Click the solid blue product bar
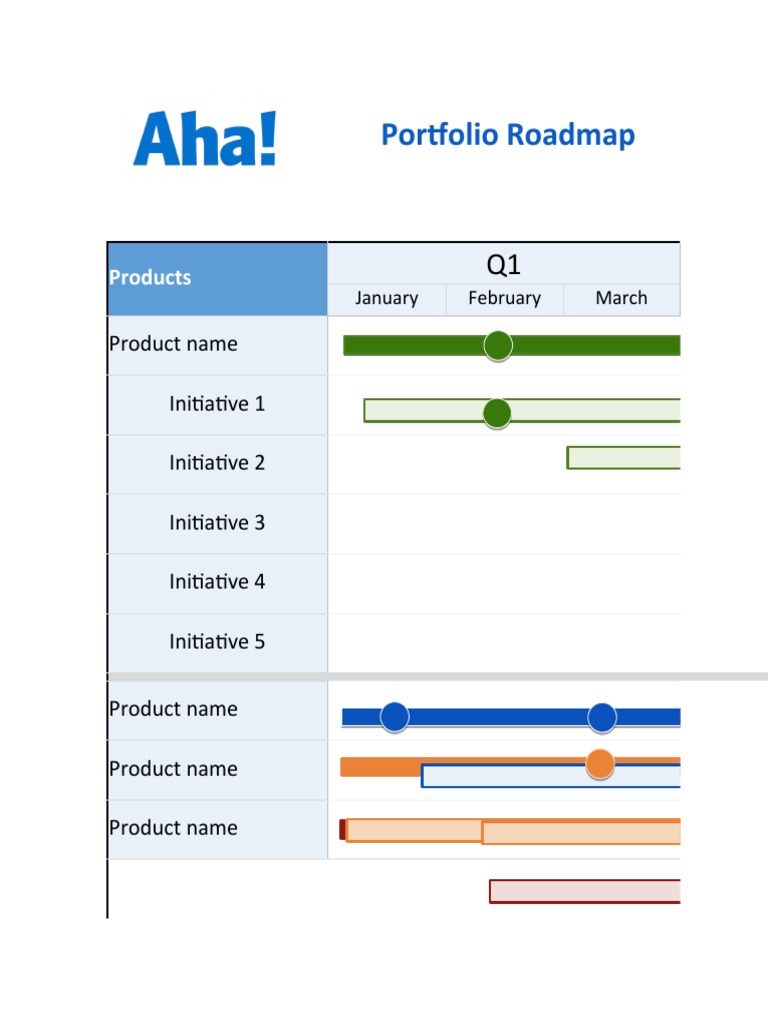Screen dimensions: 768x1024 click(511, 717)
